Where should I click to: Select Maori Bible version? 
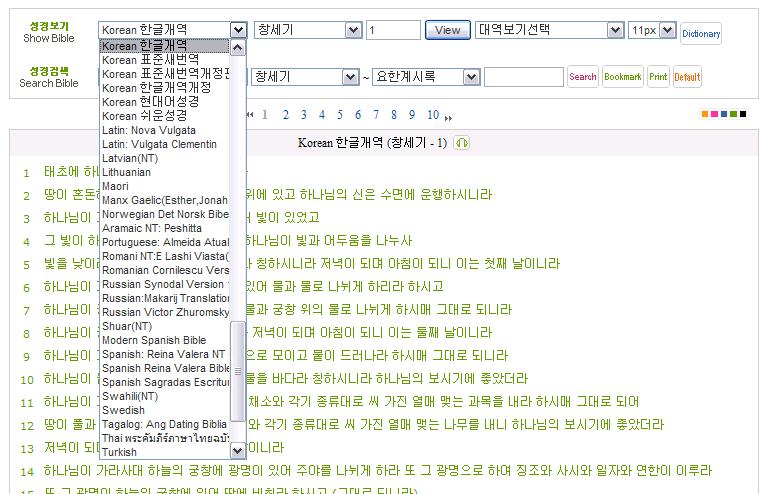pyautogui.click(x=115, y=186)
